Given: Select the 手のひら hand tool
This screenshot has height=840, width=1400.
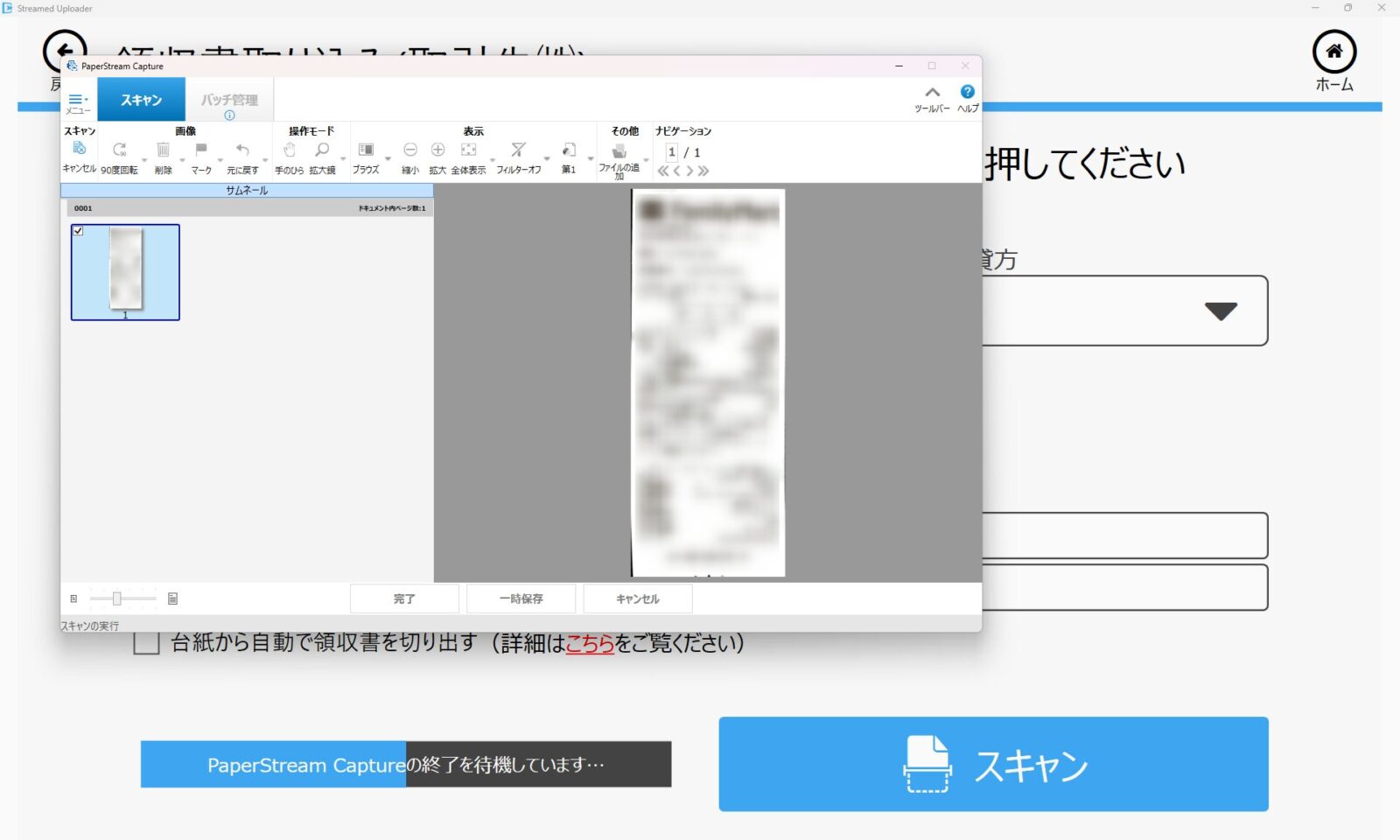Looking at the screenshot, I should pyautogui.click(x=289, y=150).
